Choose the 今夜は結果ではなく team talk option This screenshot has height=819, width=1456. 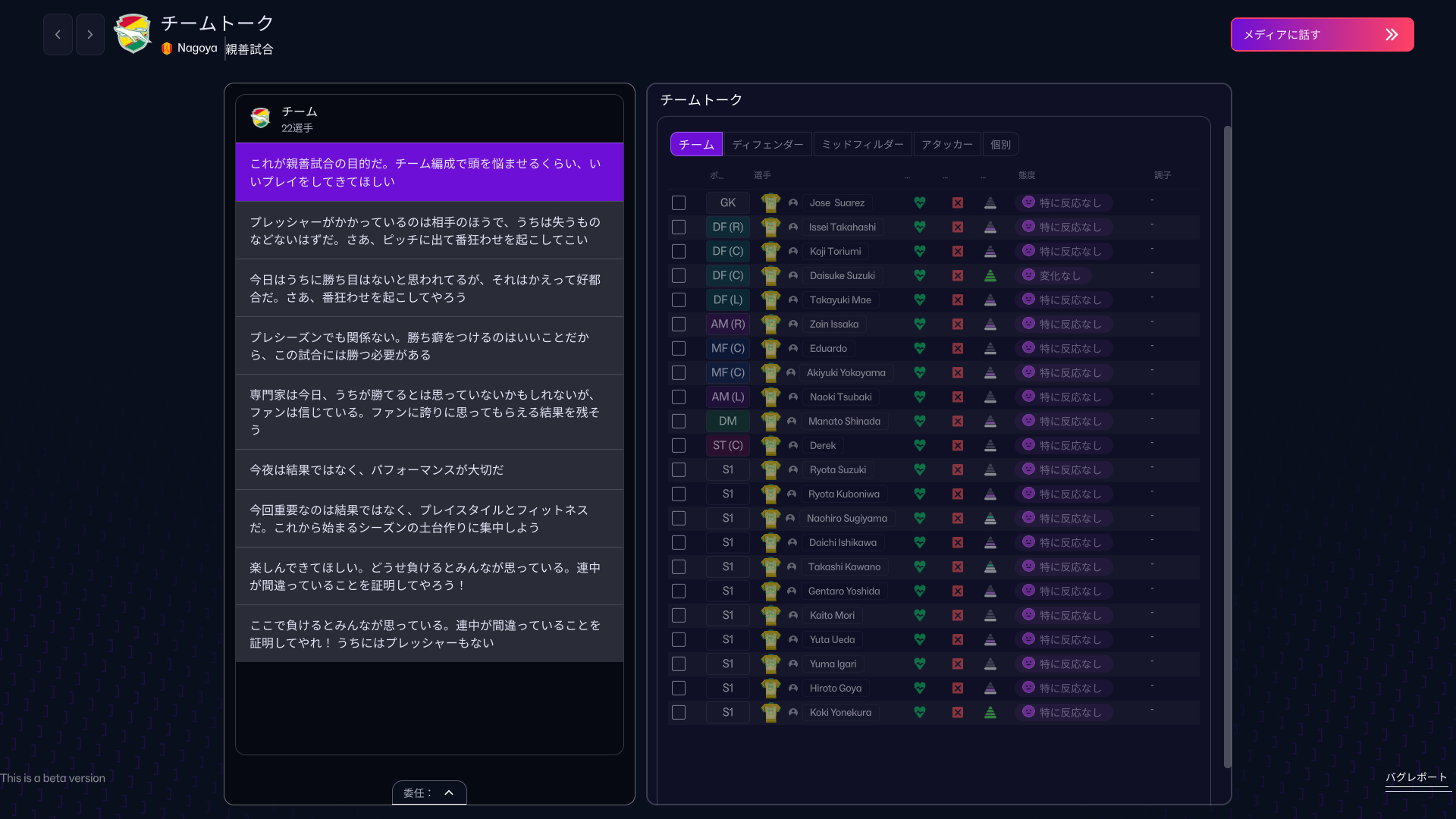click(429, 470)
